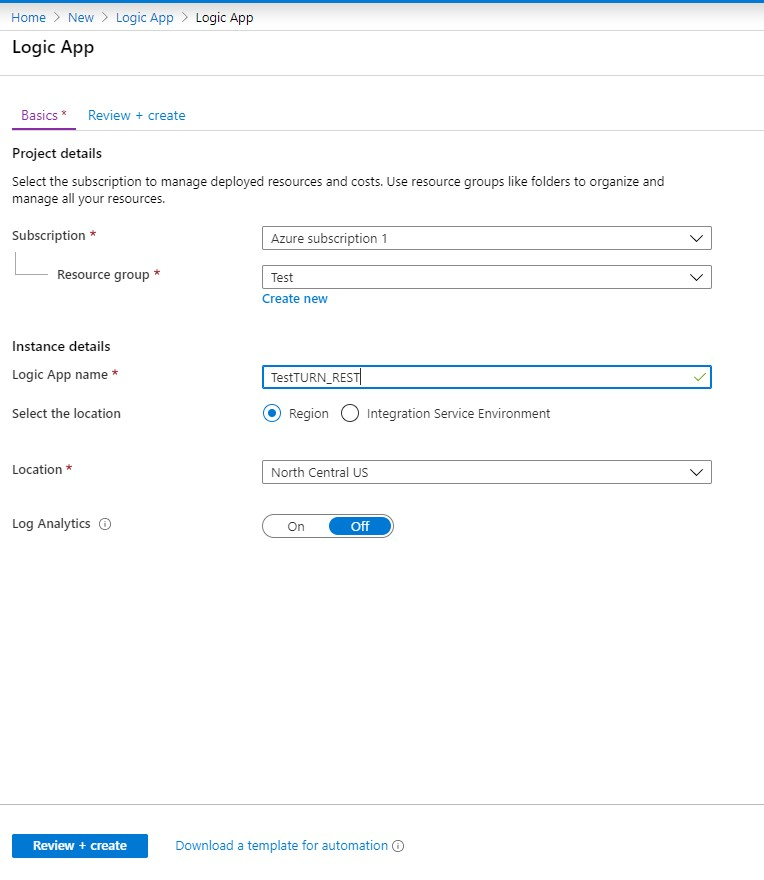The height and width of the screenshot is (880, 764).
Task: Click the blue Review + create button
Action: (x=80, y=846)
